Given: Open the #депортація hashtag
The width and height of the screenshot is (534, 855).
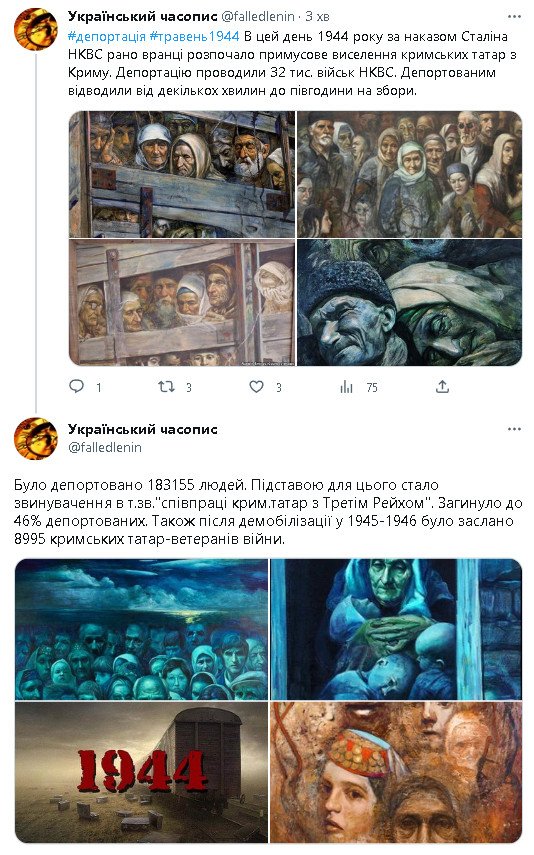Looking at the screenshot, I should tap(107, 37).
